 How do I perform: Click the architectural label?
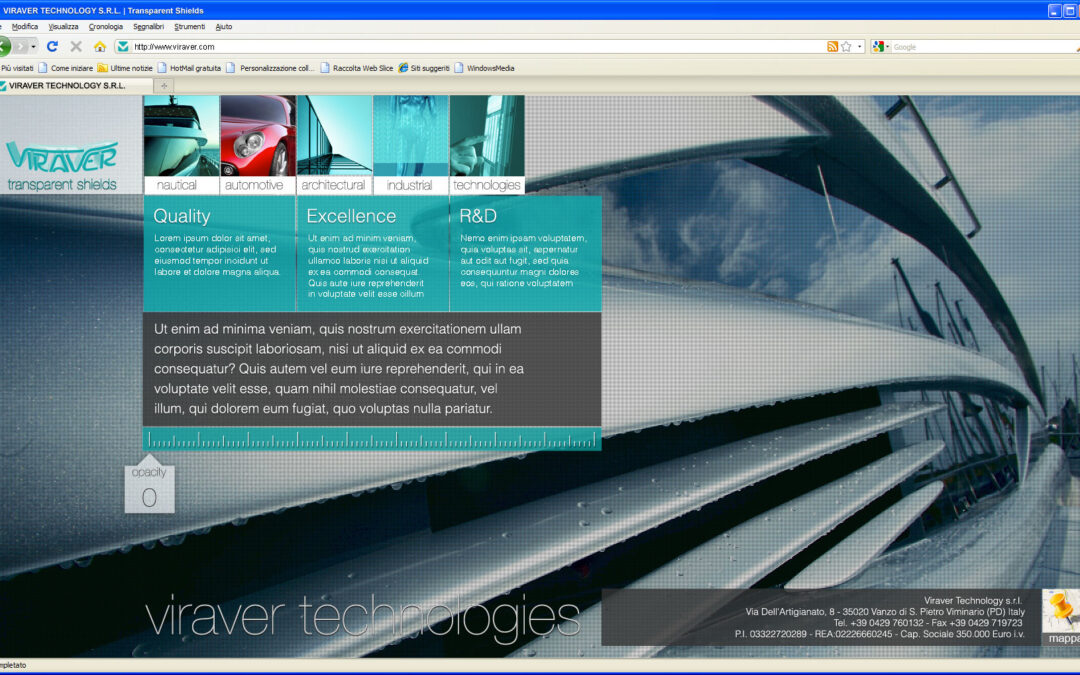(x=333, y=185)
